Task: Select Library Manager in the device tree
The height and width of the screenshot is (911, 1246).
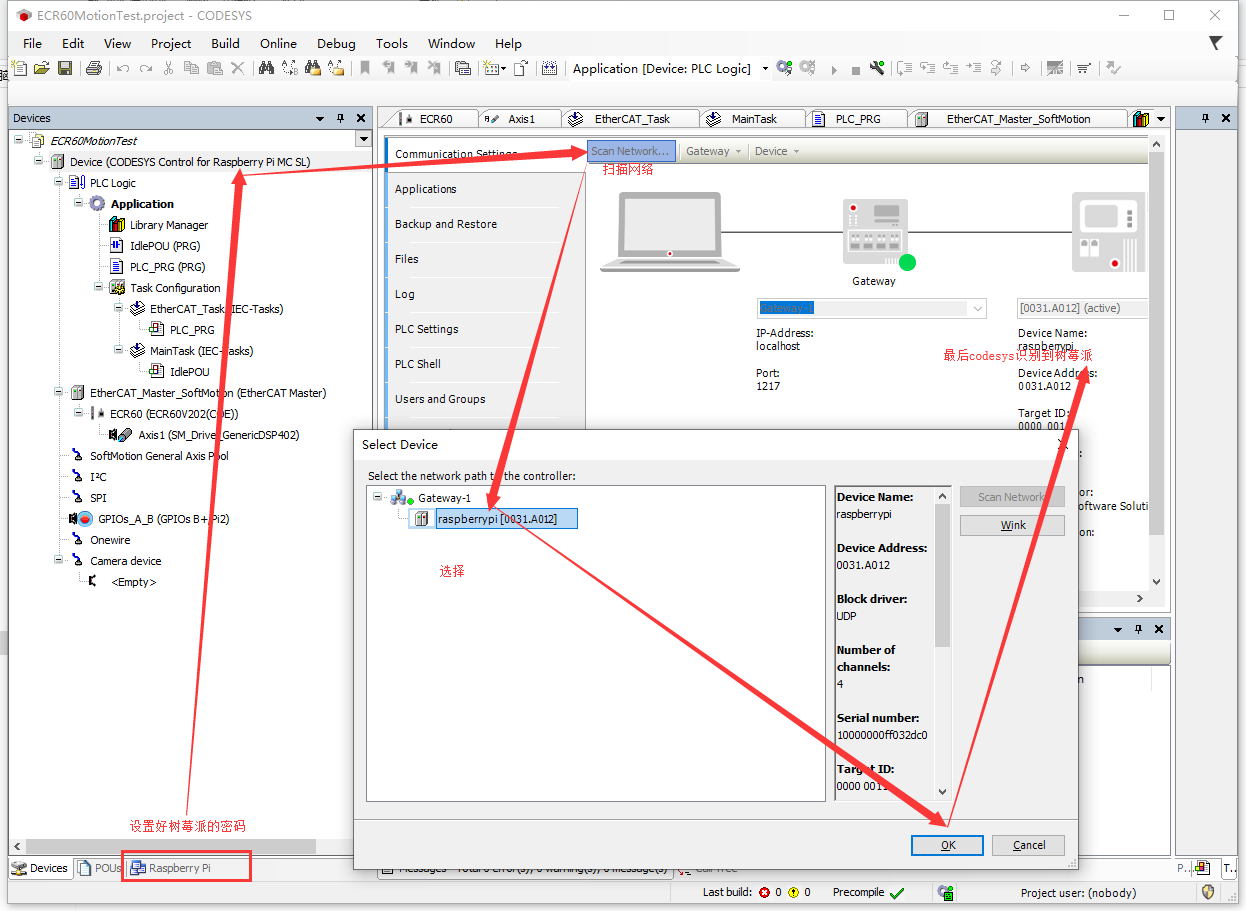Action: (x=169, y=225)
